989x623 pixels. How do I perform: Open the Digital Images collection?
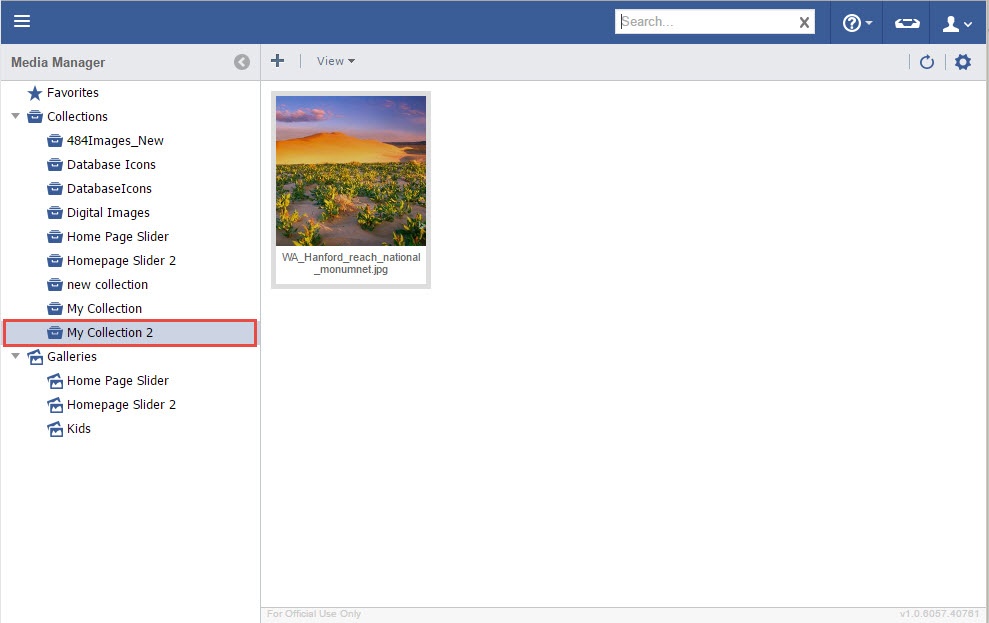point(108,213)
